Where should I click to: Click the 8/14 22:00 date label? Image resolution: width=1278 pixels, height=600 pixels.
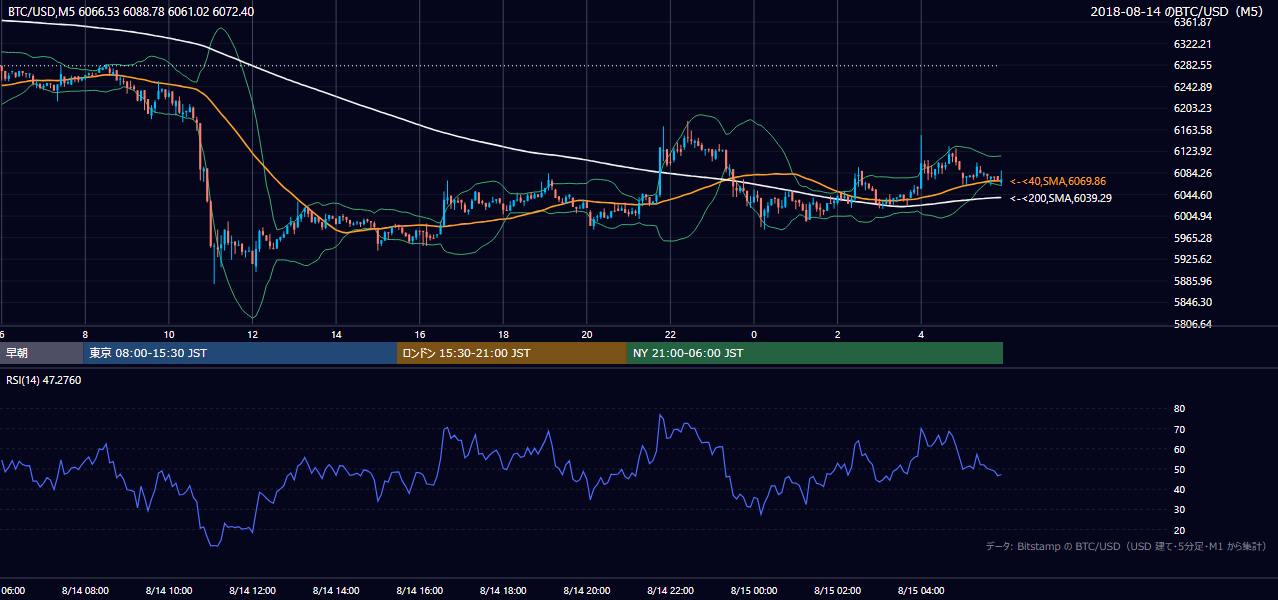[x=670, y=591]
